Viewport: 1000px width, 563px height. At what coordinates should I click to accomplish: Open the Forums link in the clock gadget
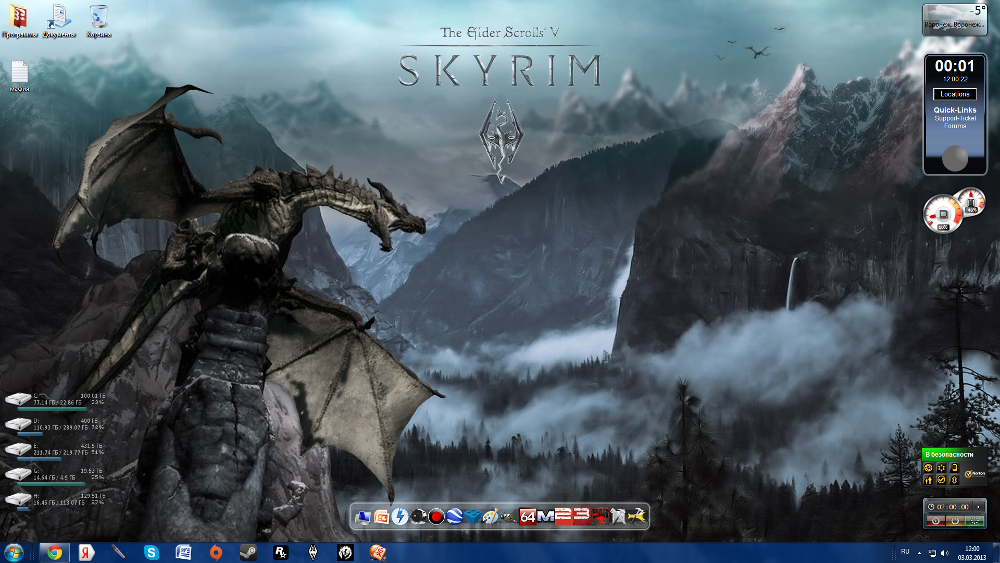point(955,126)
